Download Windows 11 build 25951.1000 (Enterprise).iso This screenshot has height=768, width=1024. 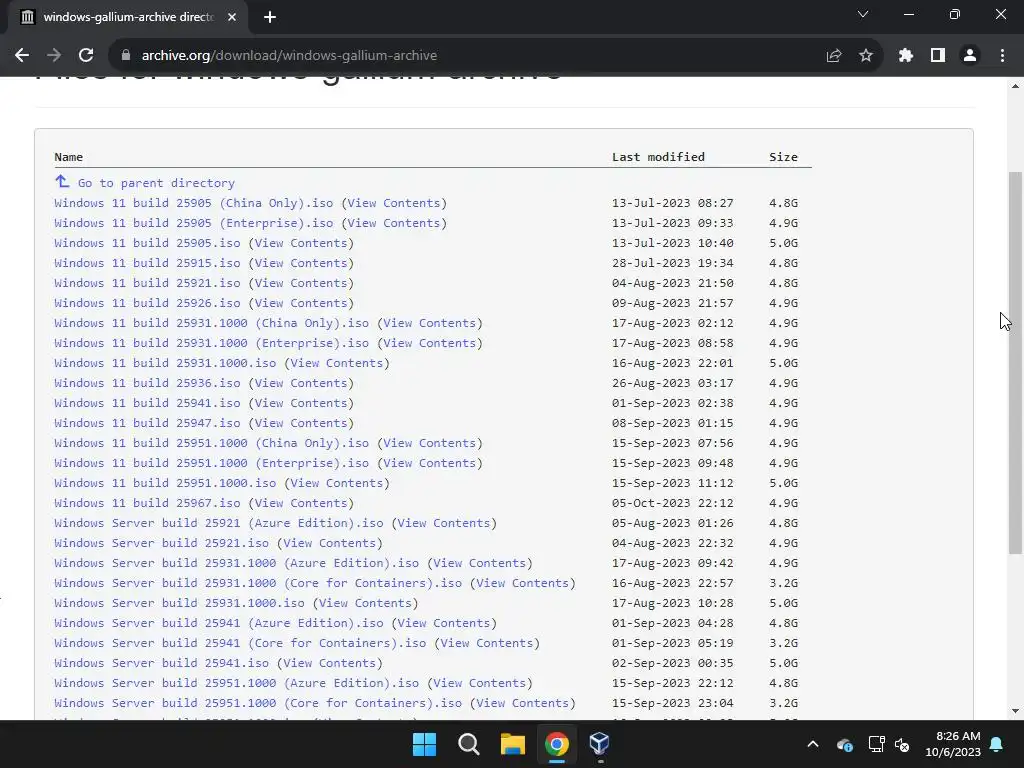click(212, 463)
